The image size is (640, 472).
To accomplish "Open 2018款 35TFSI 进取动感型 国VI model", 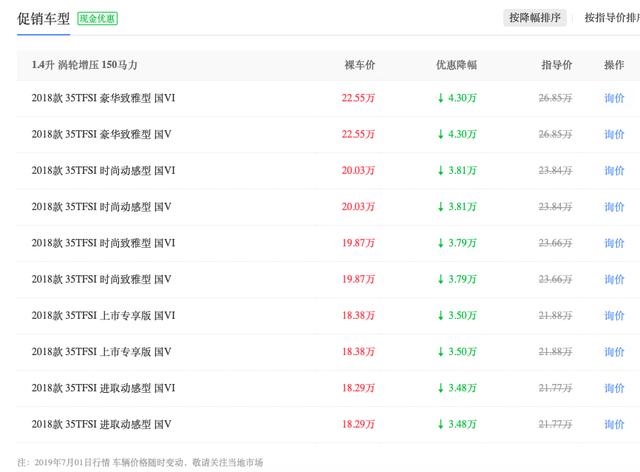I will (x=104, y=388).
